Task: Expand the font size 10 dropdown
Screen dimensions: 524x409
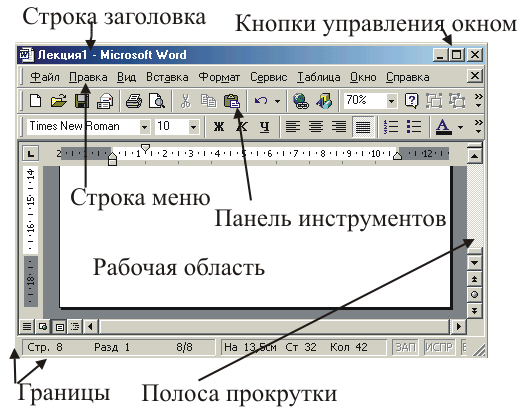Action: 193,127
